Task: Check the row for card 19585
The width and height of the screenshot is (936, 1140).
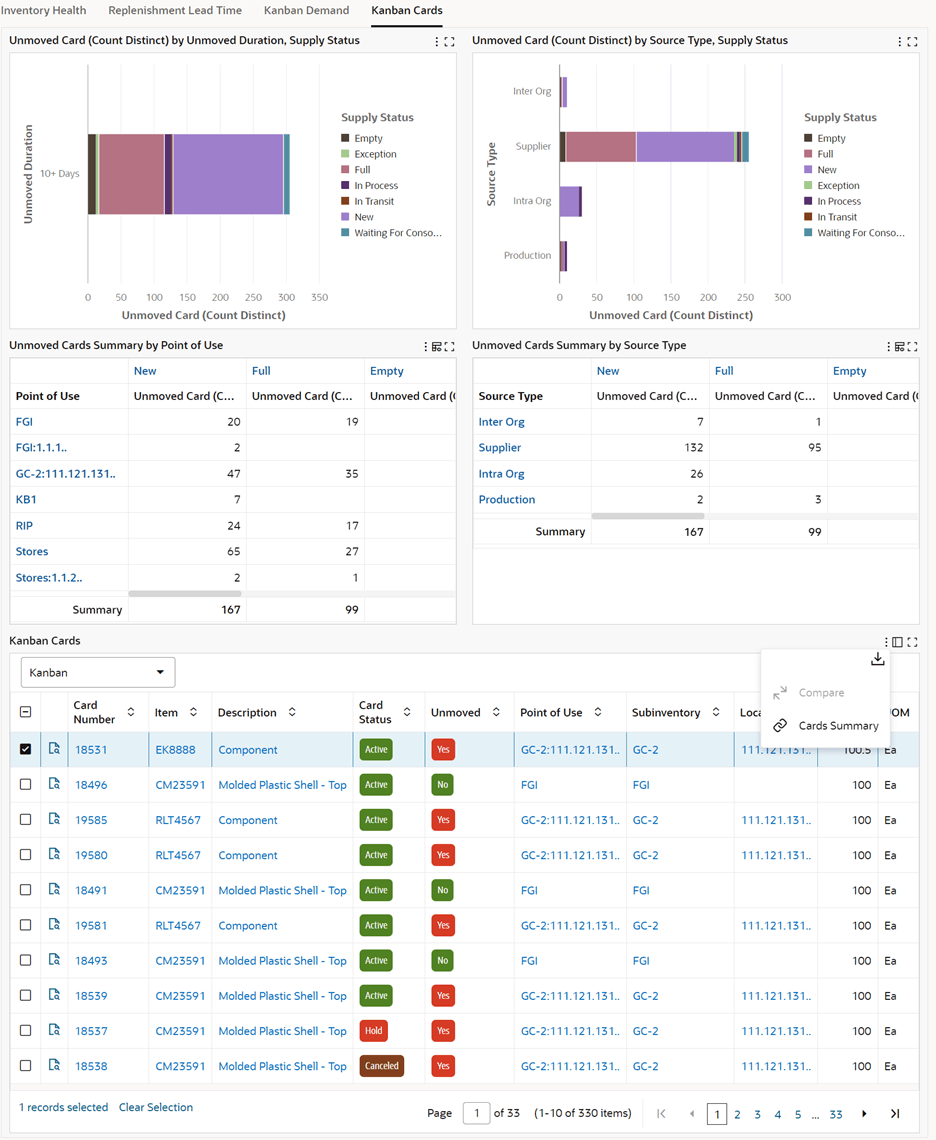Action: point(25,819)
